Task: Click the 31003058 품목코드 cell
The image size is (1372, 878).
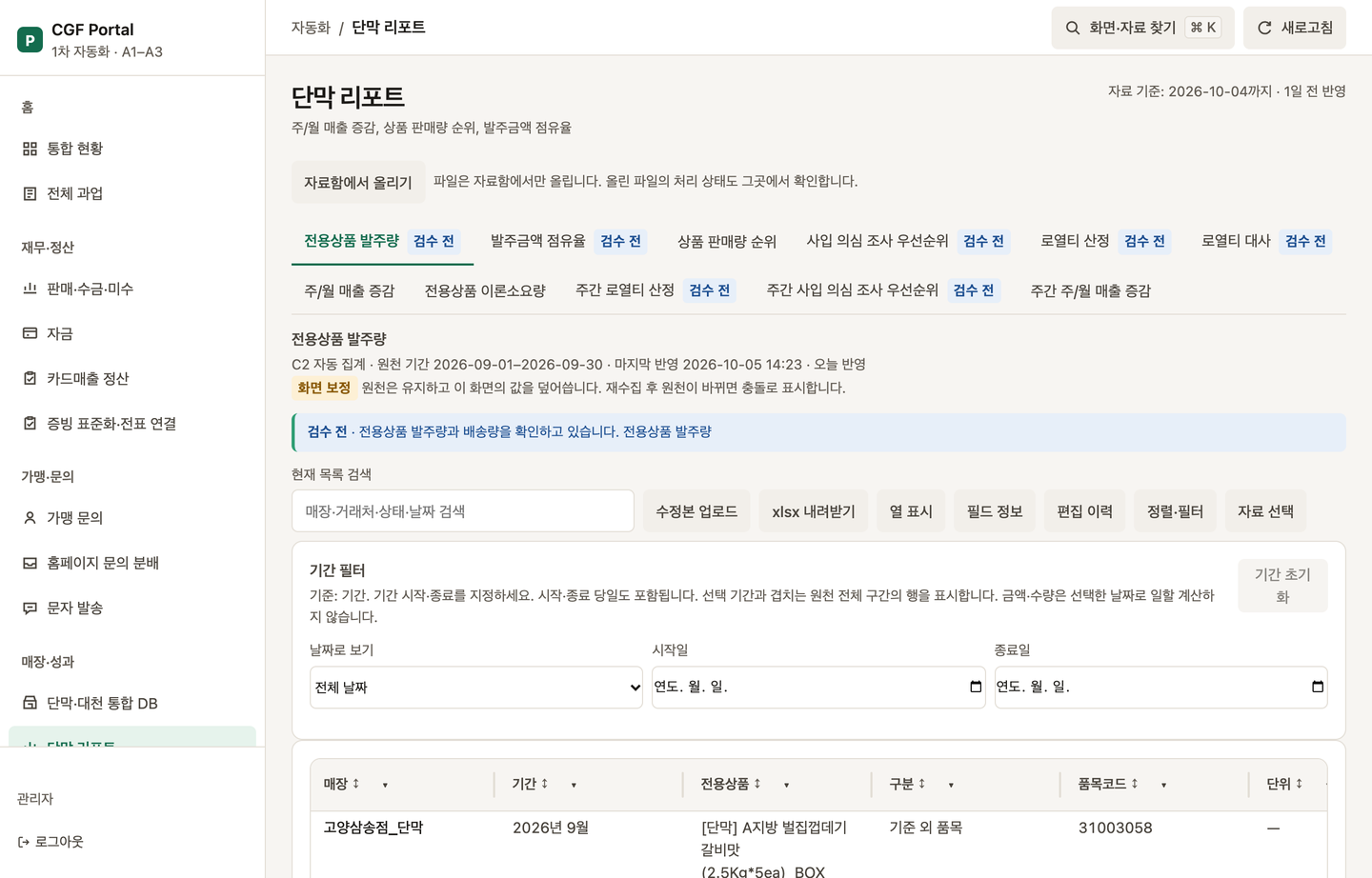Action: click(x=1116, y=828)
